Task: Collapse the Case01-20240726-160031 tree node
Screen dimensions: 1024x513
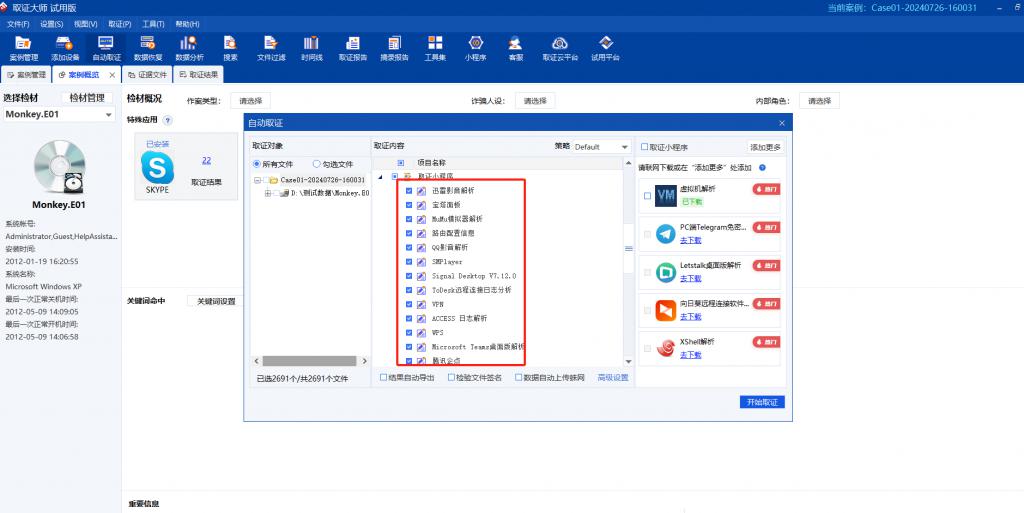Action: tap(258, 180)
